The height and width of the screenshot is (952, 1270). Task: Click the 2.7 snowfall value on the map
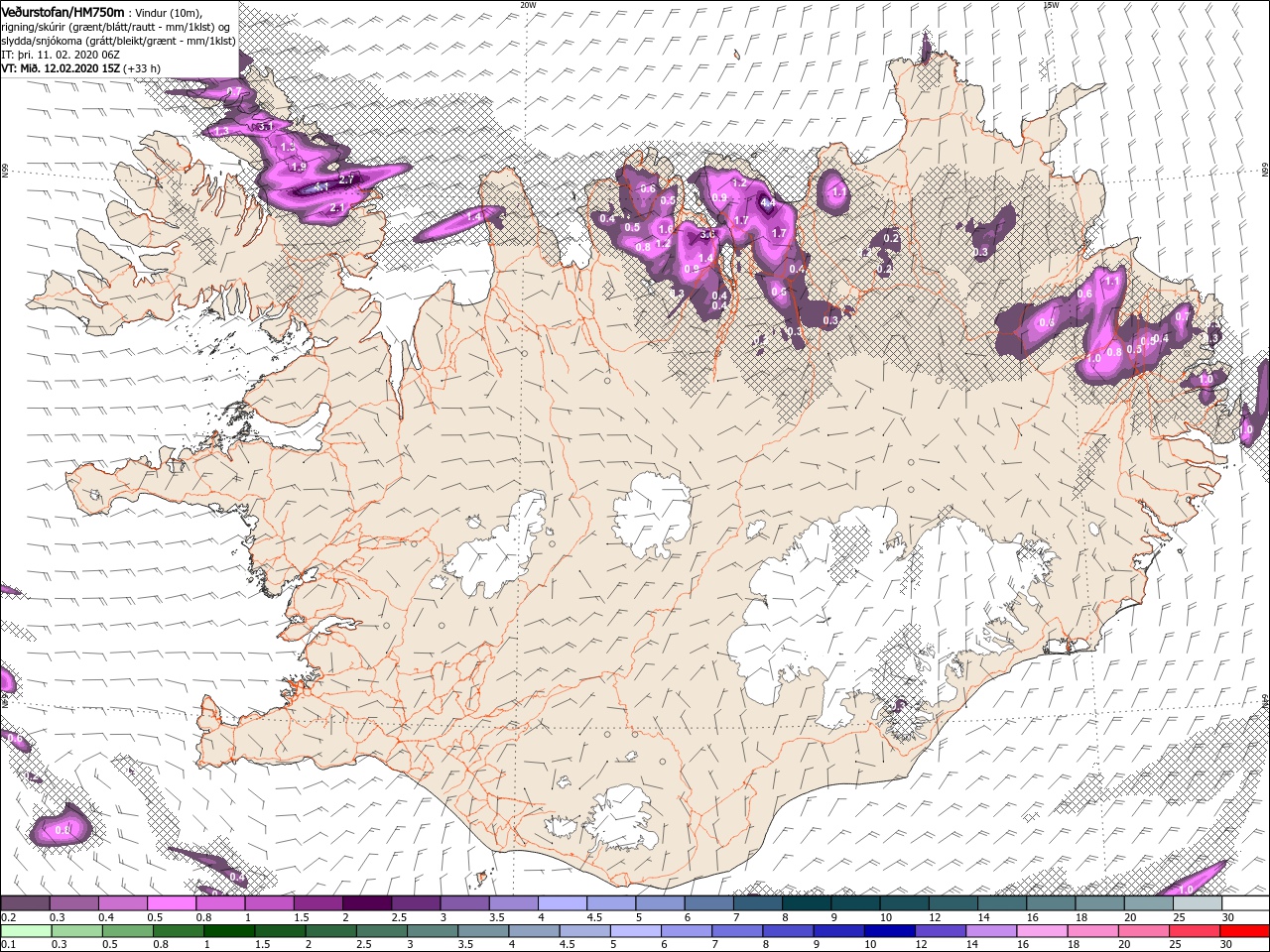point(345,179)
